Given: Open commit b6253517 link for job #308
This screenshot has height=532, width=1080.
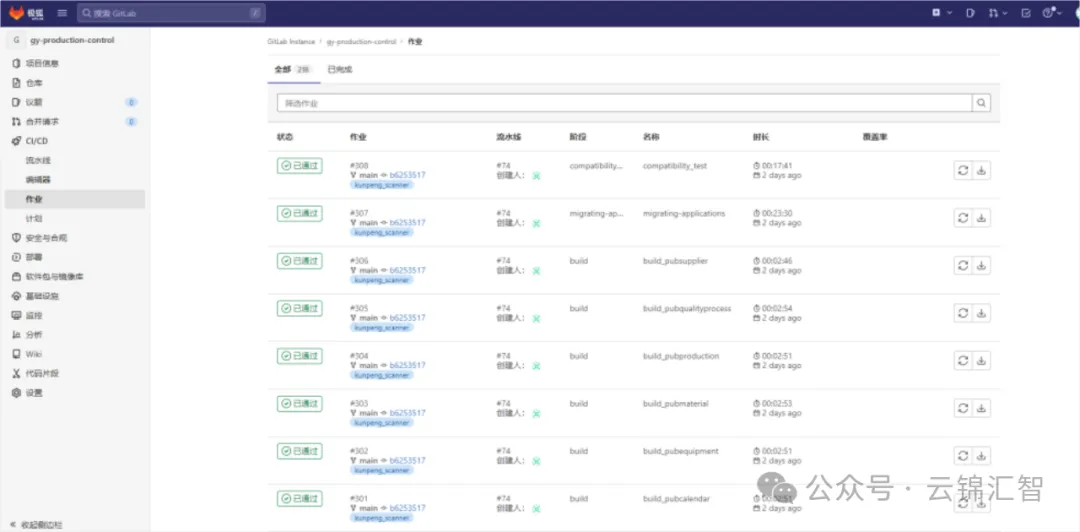Looking at the screenshot, I should [x=407, y=175].
